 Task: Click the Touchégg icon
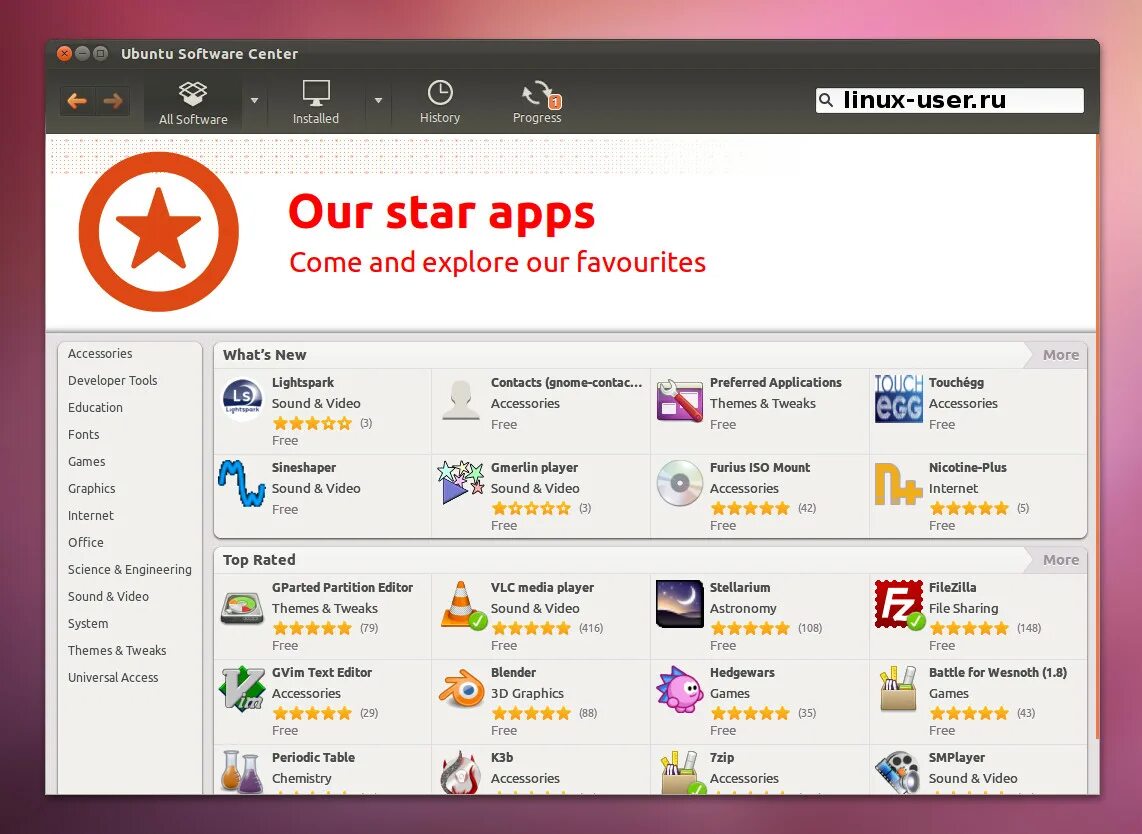[x=899, y=399]
